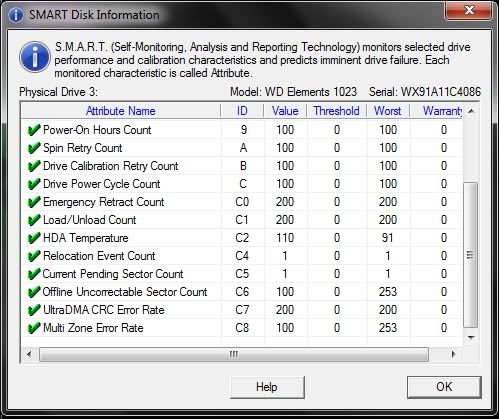Click the title bar info icon
499x419 pixels.
pos(16,15)
